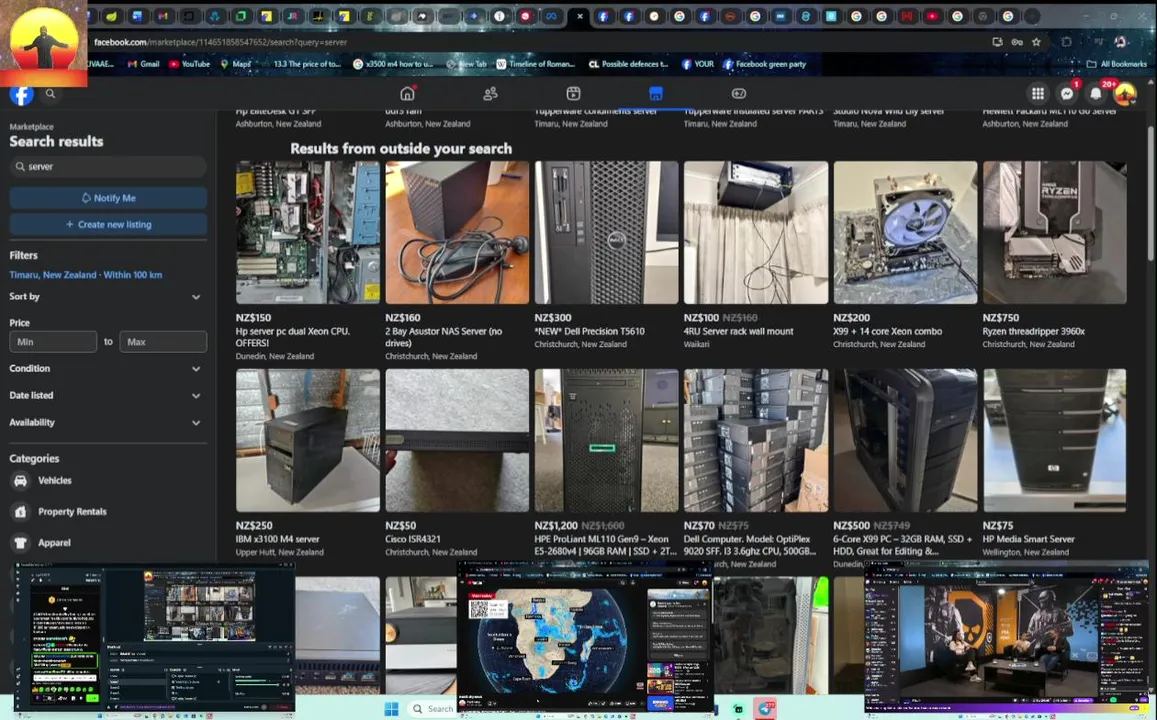
Task: Click the Vehicles category label
Action: click(x=55, y=481)
